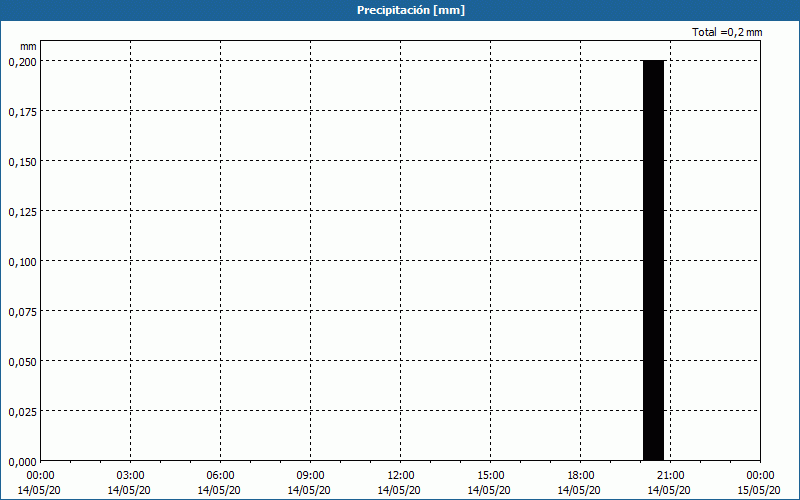Image resolution: width=800 pixels, height=500 pixels.
Task: Click the 00:00 15/05/20 axis label
Action: [759, 482]
